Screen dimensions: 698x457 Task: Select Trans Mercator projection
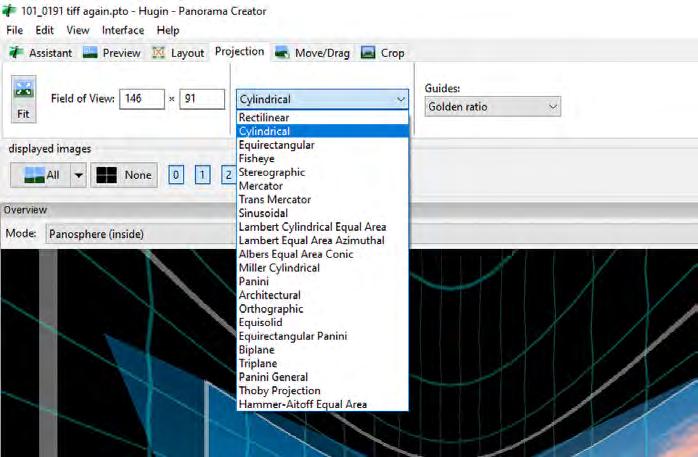322,199
